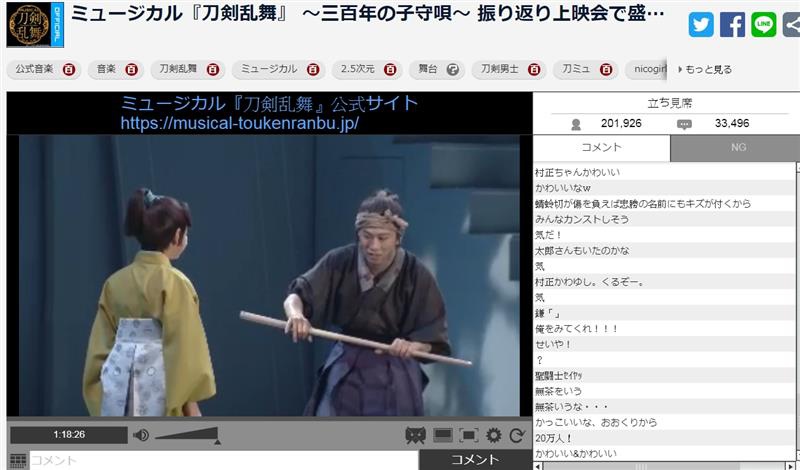Select the 音楽 tag

106,69
